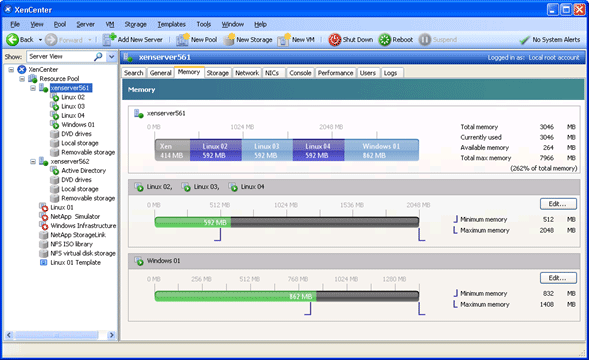
Task: Select the Resource Pool icon in tree
Action: 33,79
